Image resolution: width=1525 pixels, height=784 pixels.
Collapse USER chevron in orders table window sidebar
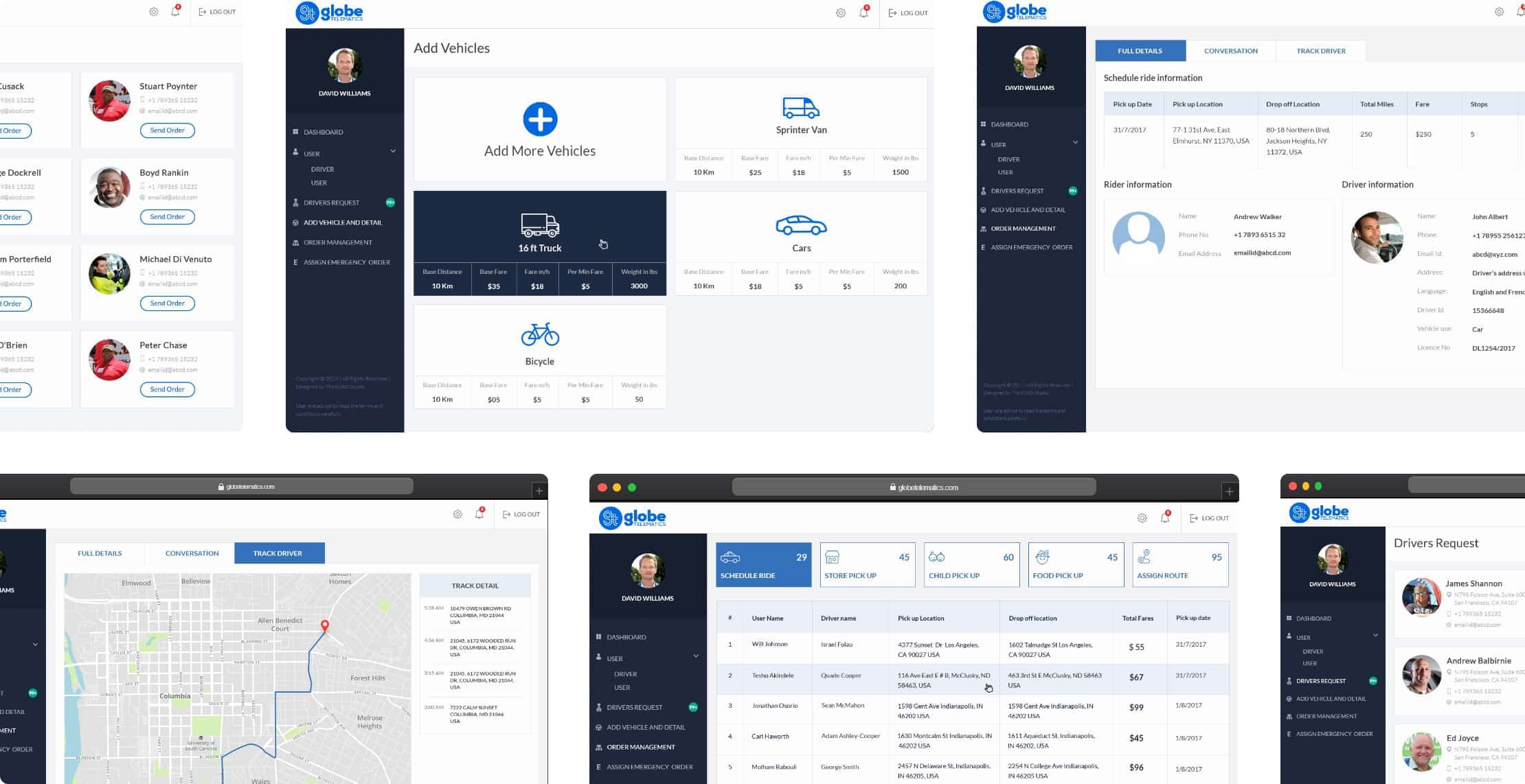tap(696, 656)
